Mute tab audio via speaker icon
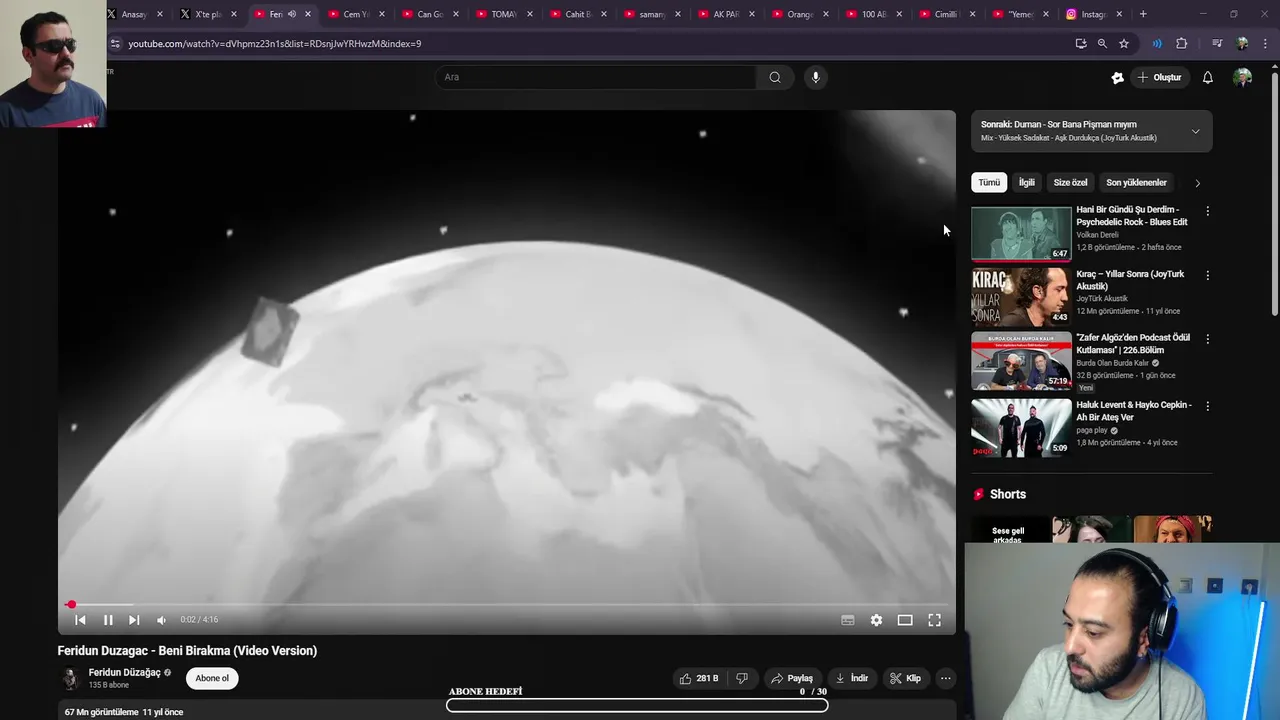The image size is (1280, 720). 292,14
